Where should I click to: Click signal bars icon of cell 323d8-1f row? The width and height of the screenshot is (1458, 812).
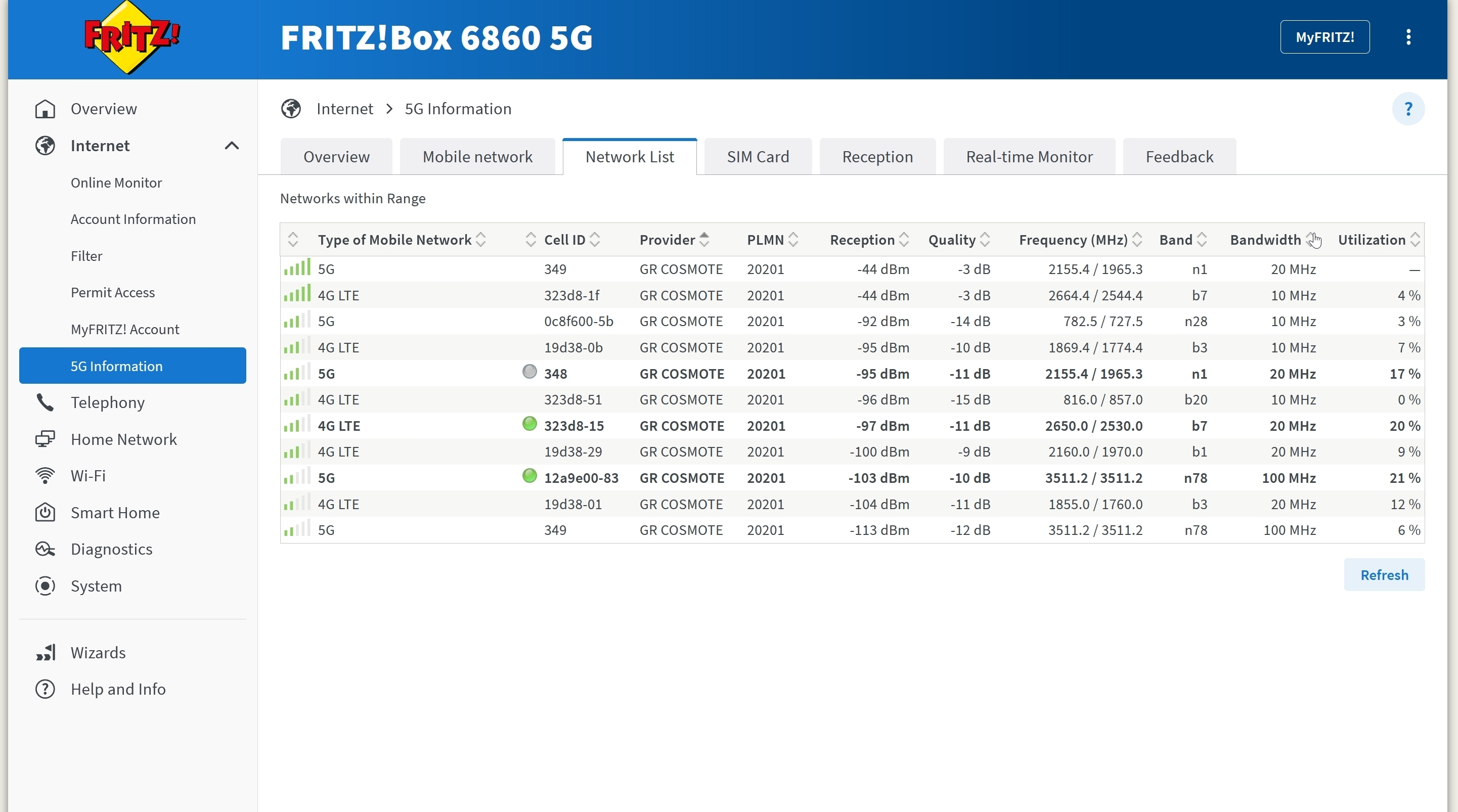297,294
